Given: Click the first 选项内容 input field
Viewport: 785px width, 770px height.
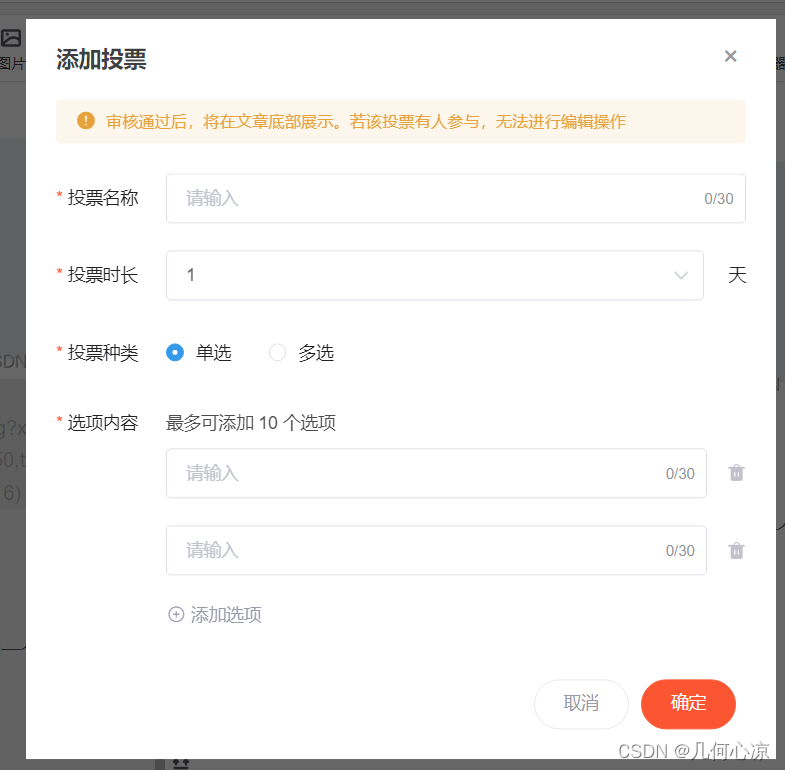Looking at the screenshot, I should [x=436, y=473].
